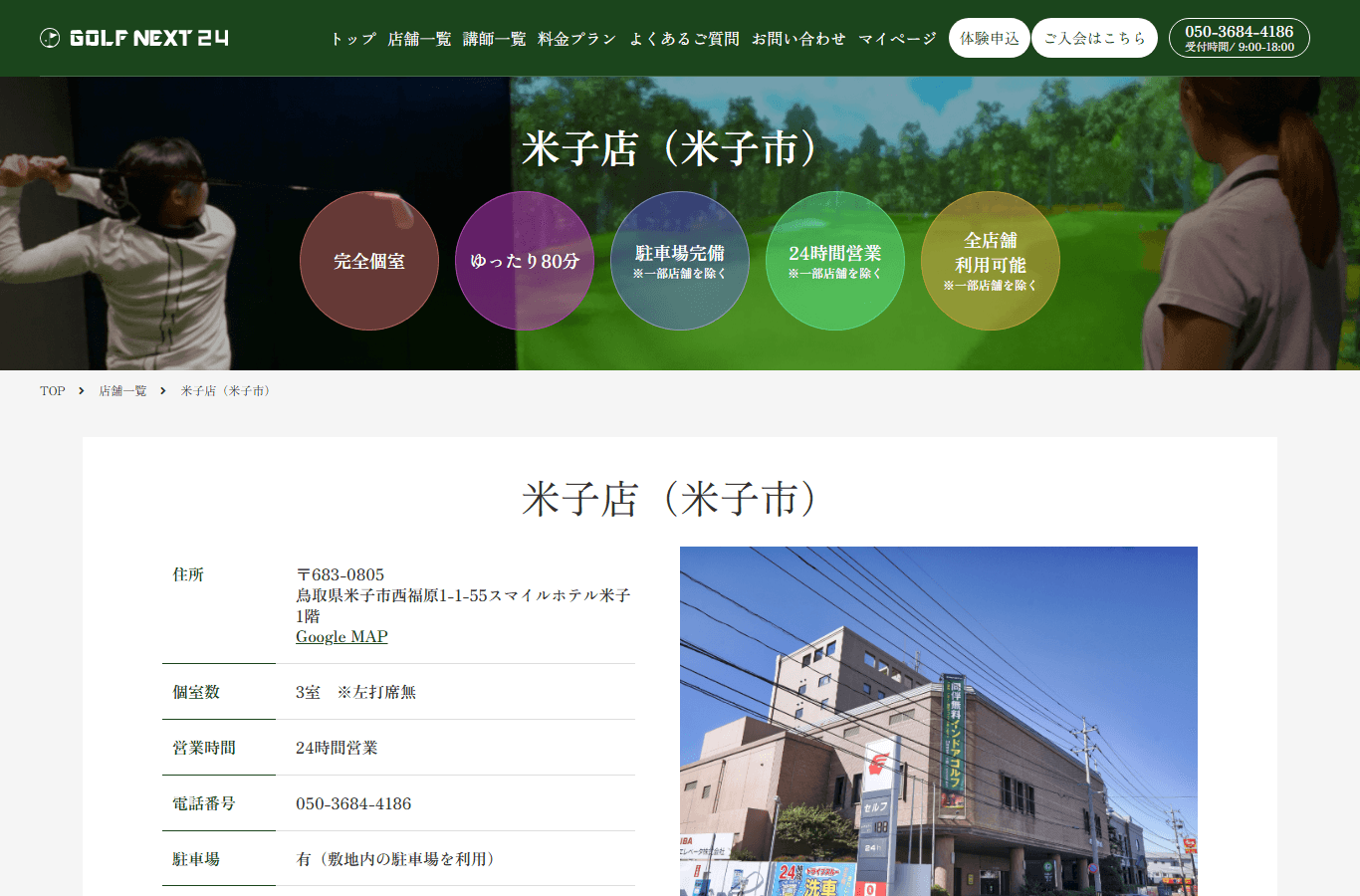
Task: Click the 完全個室 feature circle
Action: point(369,261)
